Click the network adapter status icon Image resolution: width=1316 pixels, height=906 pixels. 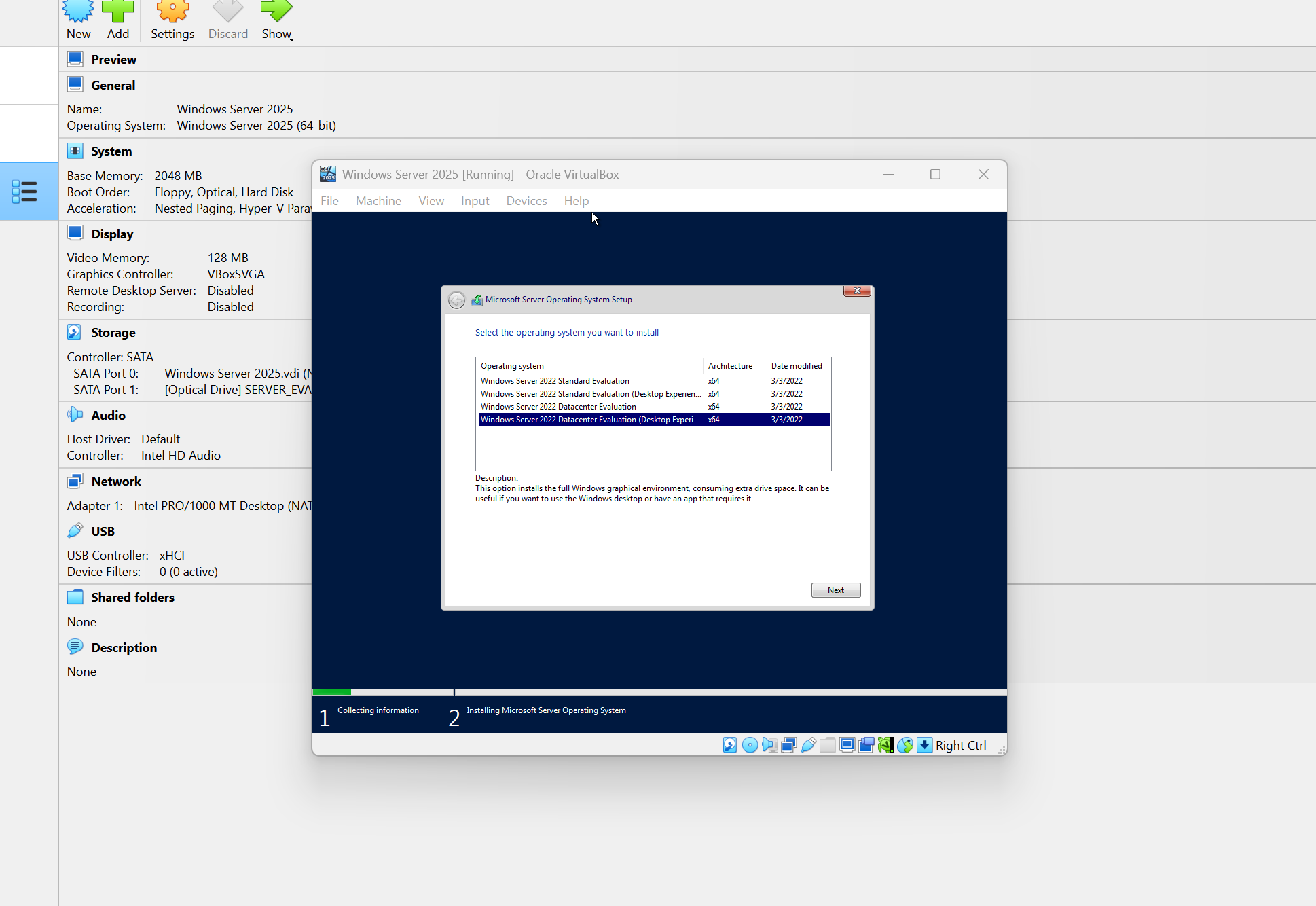tap(788, 745)
